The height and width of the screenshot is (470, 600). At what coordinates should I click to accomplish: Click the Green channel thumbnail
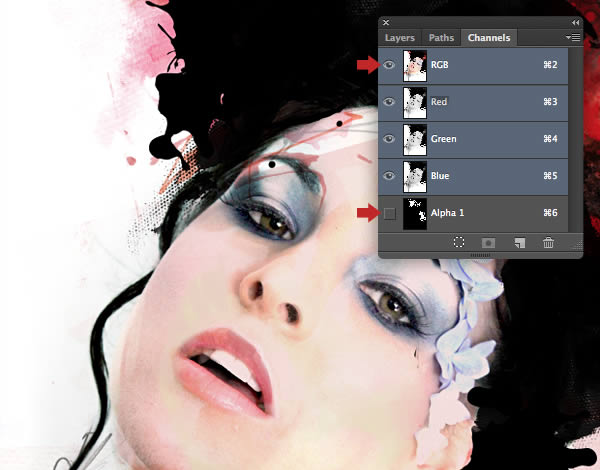415,140
